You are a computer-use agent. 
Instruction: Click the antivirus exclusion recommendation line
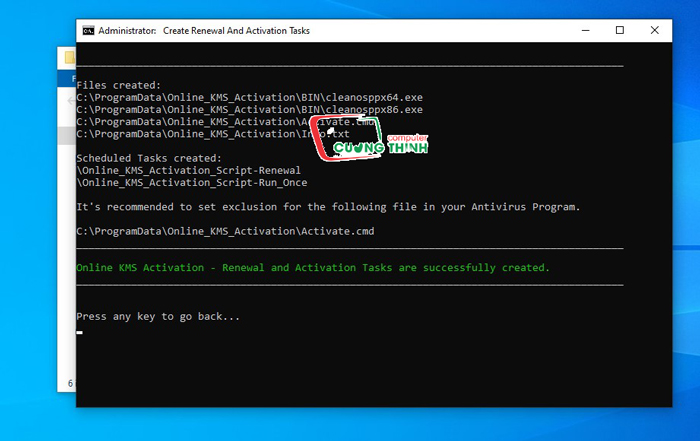coord(328,207)
